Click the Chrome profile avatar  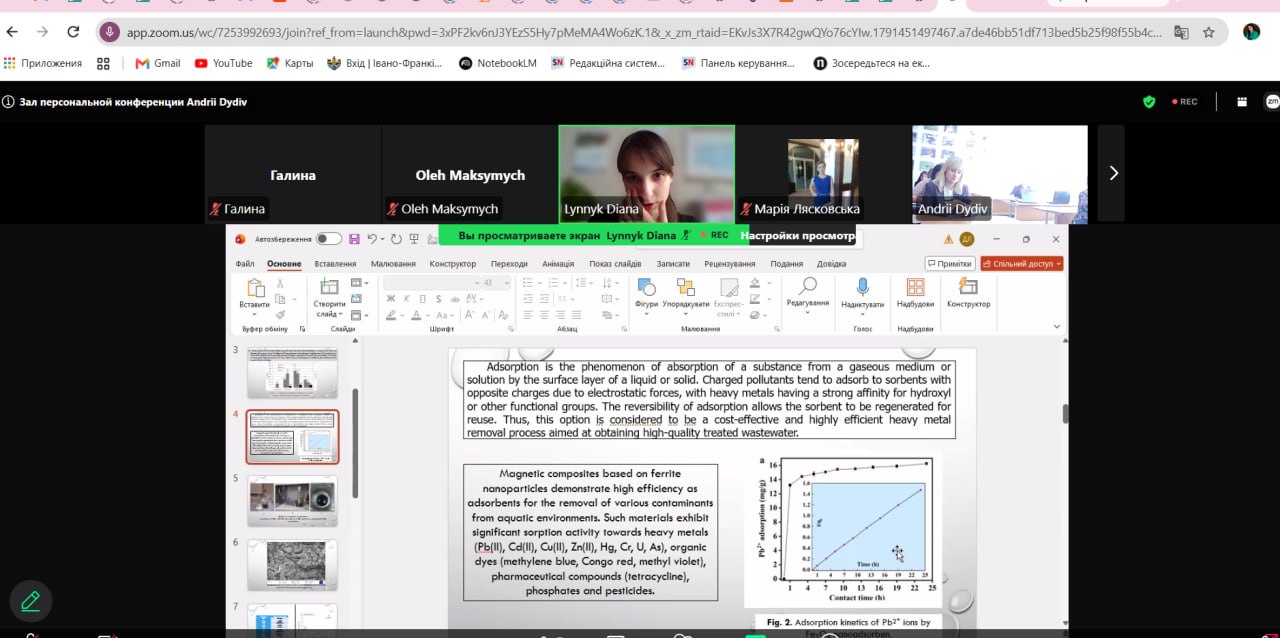1251,32
